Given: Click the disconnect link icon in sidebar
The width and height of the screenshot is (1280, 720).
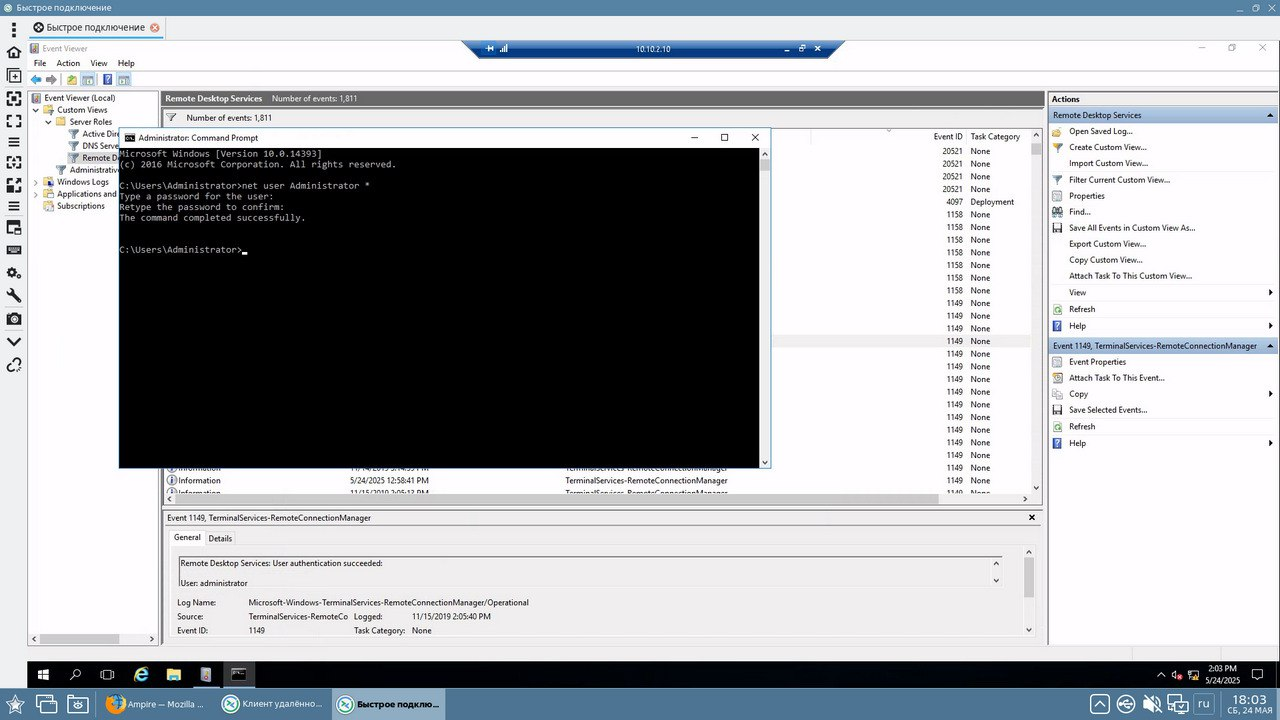Looking at the screenshot, I should tap(14, 365).
